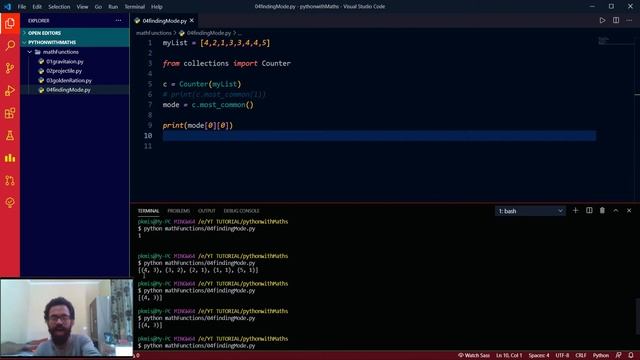The image size is (640, 360).
Task: Select the 04findingMode.py editor tab
Action: 164,20
